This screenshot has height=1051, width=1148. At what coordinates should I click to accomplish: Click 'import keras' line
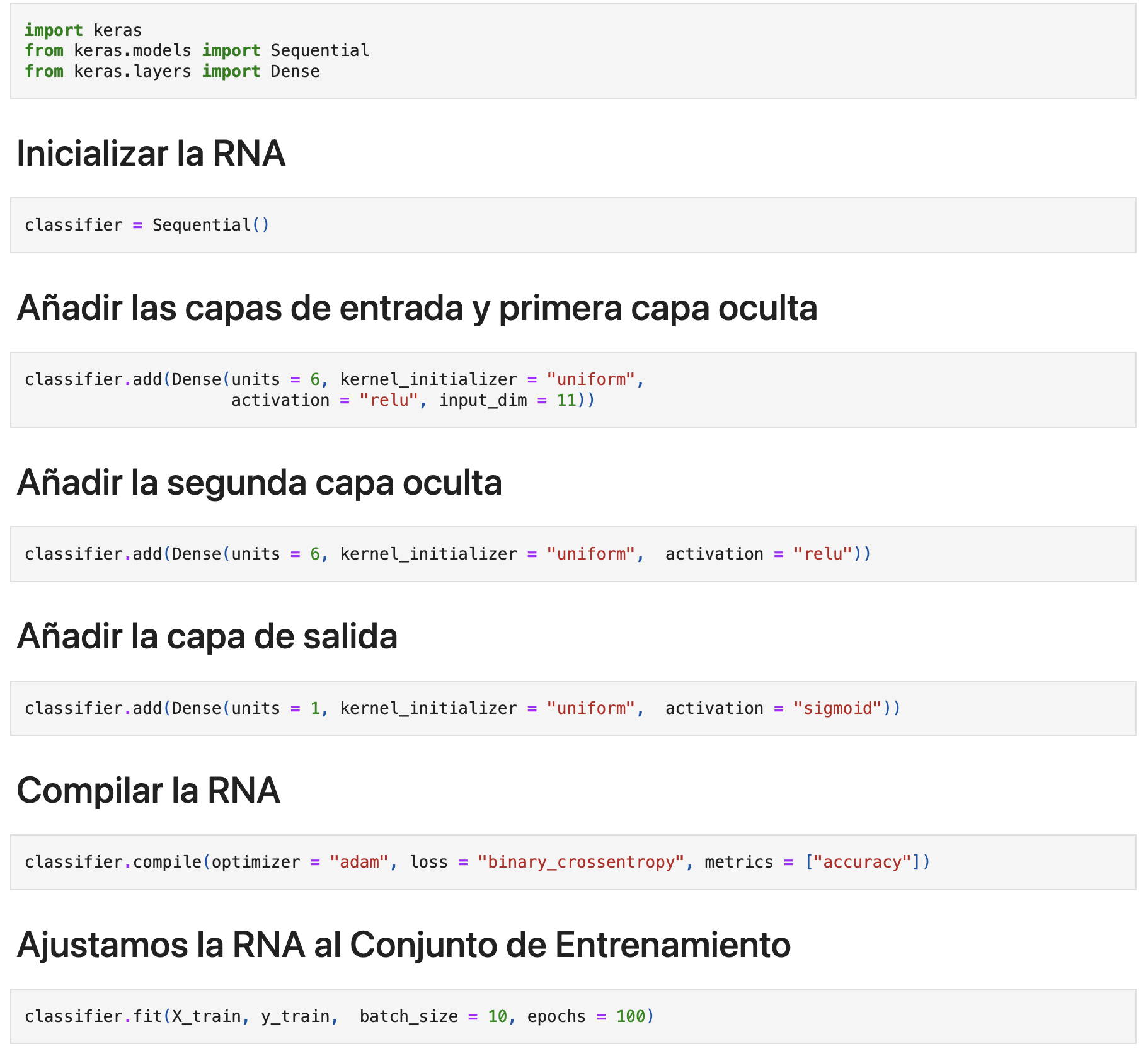point(83,30)
